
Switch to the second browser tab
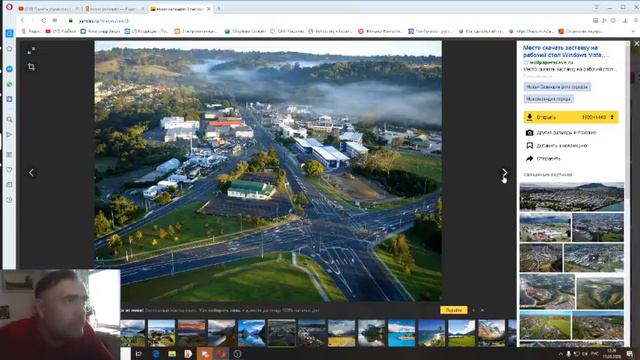pyautogui.click(x=115, y=9)
